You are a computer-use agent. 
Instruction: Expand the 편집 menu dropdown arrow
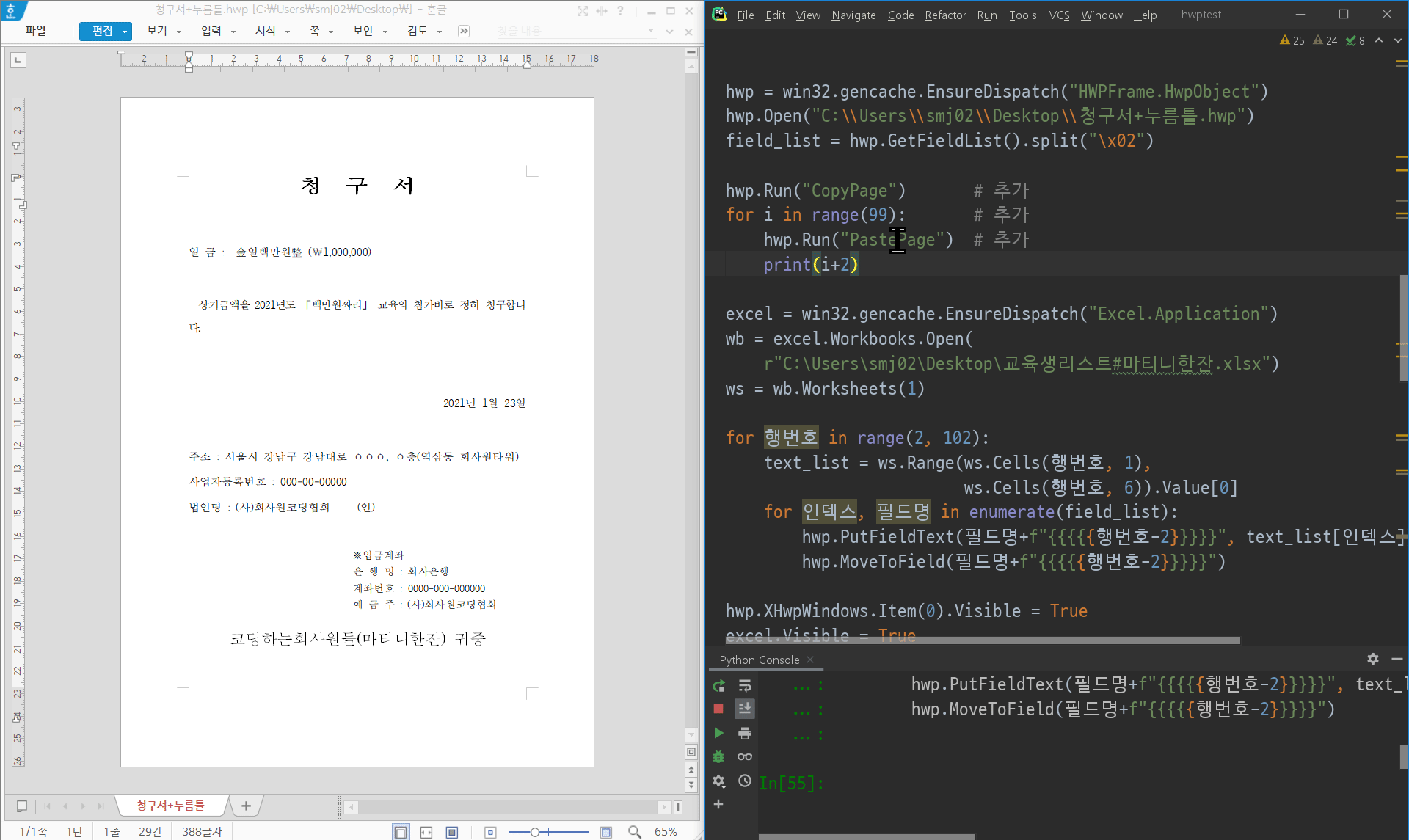coord(125,32)
